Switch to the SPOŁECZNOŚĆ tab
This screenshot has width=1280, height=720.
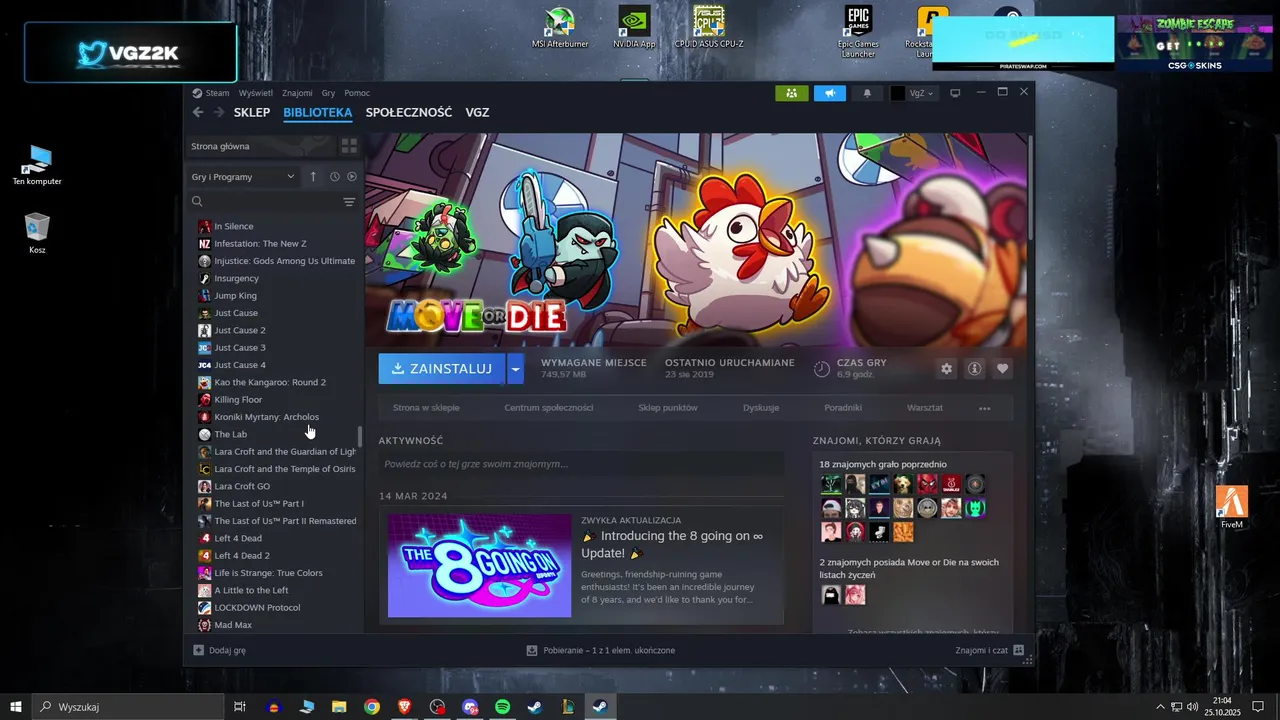pos(409,113)
